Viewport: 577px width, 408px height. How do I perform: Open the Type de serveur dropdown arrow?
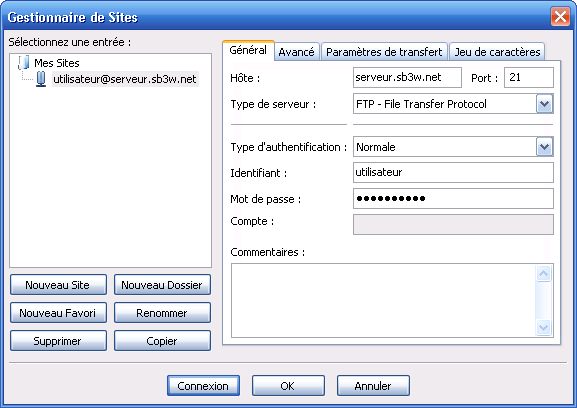click(545, 104)
